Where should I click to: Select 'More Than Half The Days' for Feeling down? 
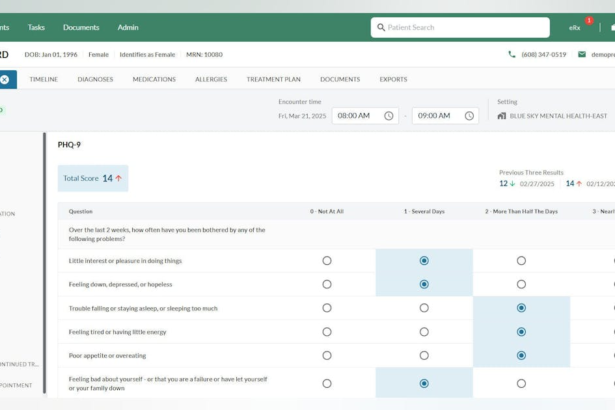[x=521, y=284]
